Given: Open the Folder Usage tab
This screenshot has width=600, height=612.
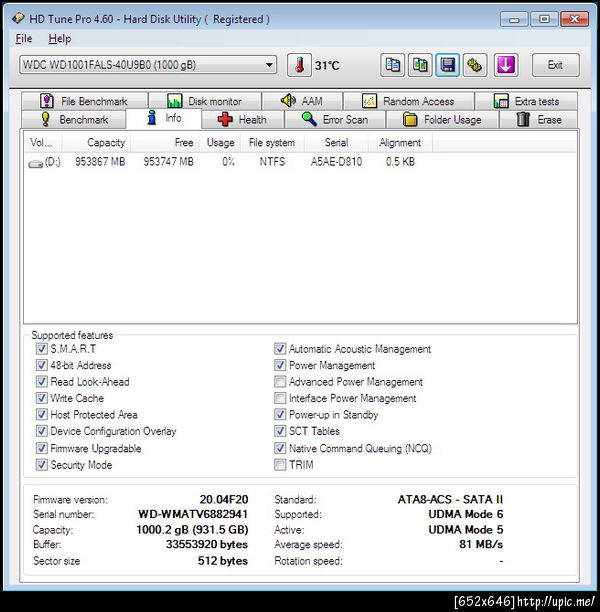Looking at the screenshot, I should pyautogui.click(x=442, y=119).
